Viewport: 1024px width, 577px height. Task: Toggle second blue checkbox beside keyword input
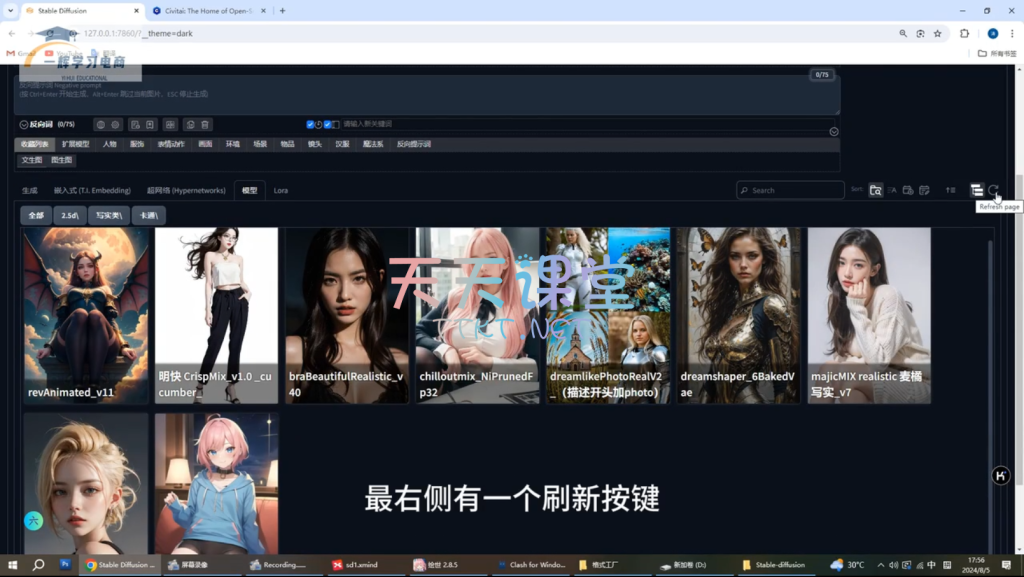(x=328, y=125)
